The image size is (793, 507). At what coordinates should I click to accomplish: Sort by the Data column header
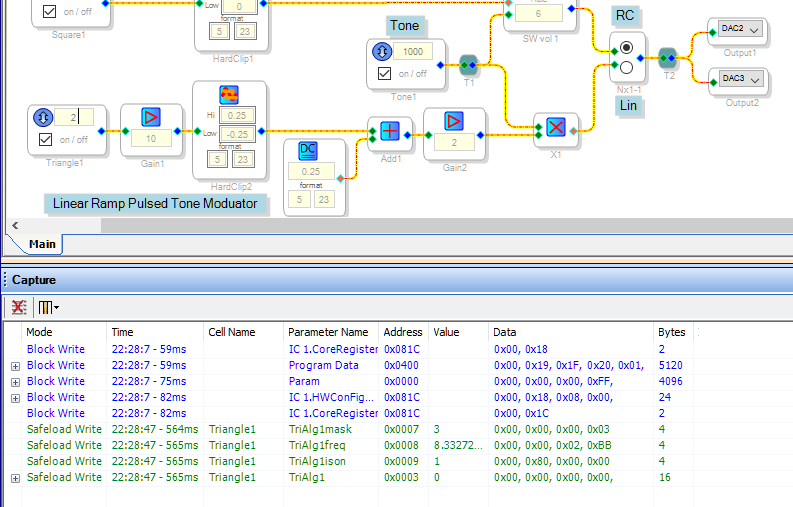click(x=571, y=332)
